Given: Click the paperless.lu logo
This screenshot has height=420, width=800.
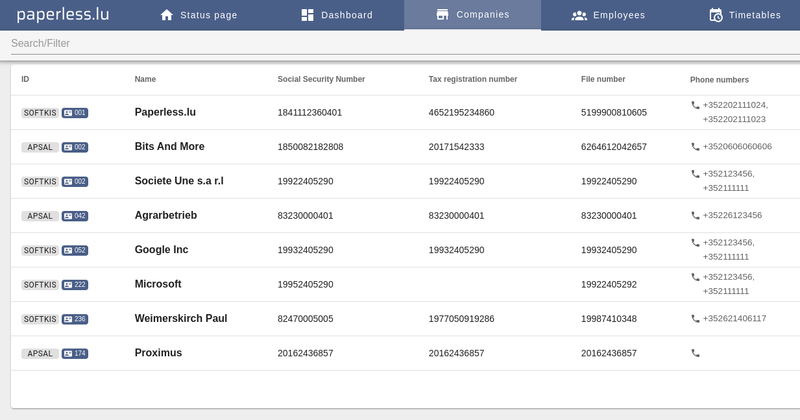Looking at the screenshot, I should coord(63,15).
